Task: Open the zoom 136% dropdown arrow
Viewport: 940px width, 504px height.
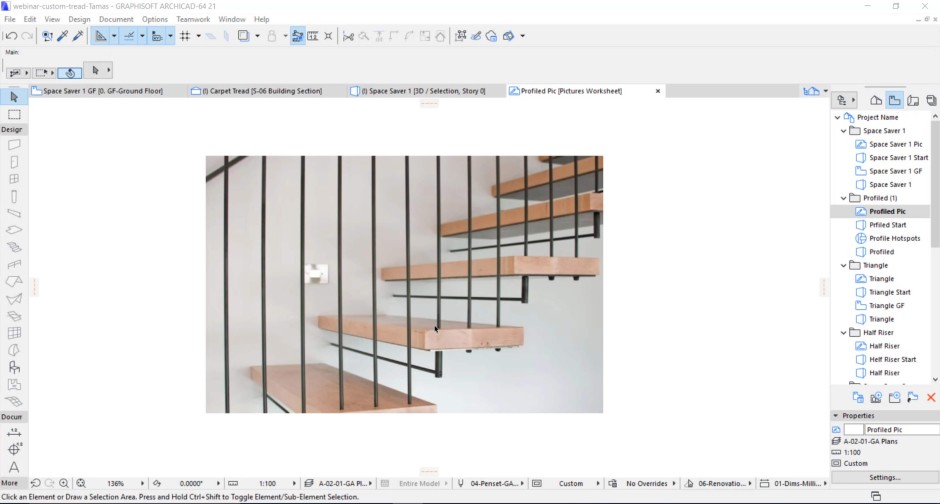Action: tap(142, 483)
